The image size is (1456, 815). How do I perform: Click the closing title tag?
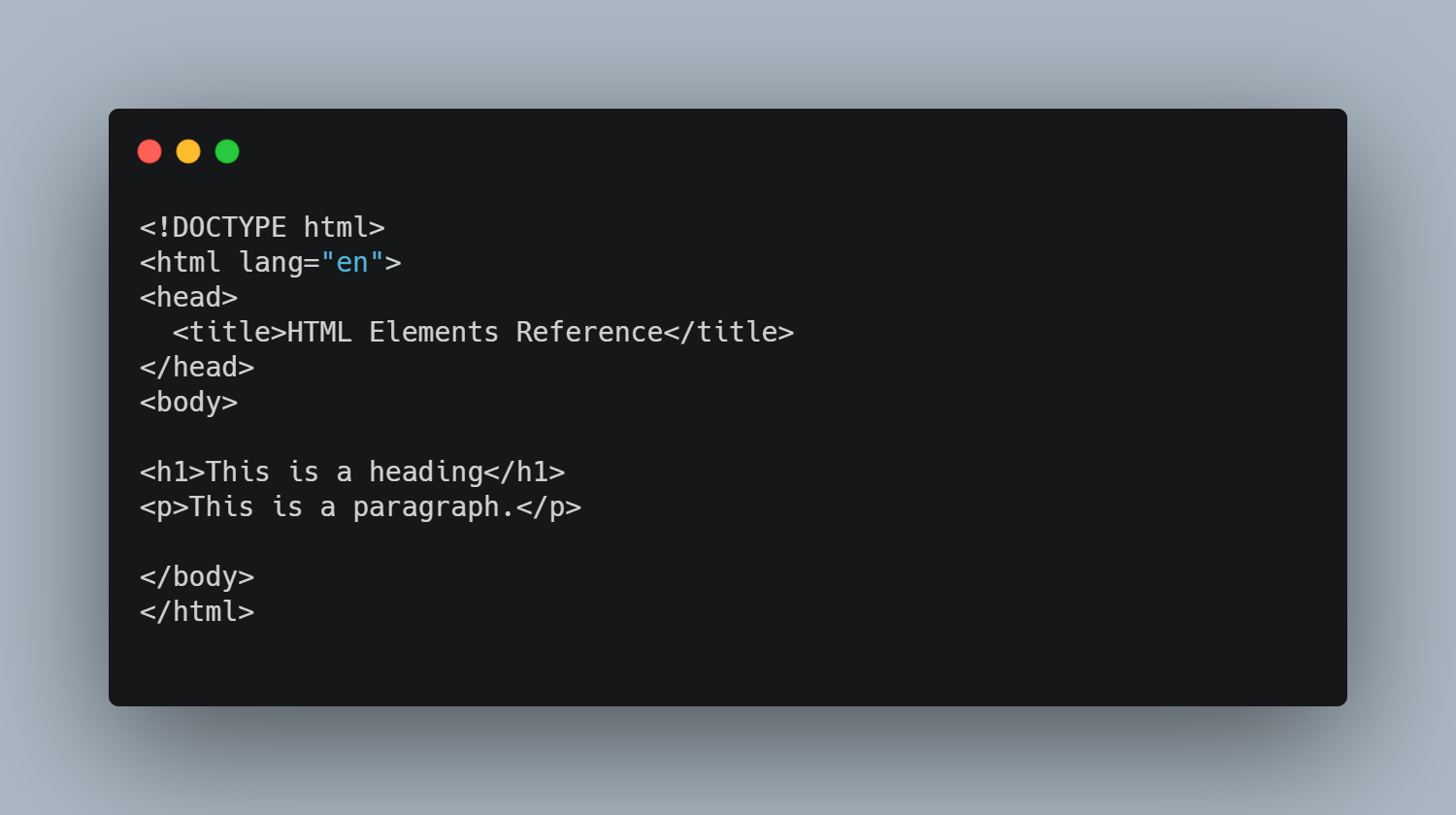point(729,332)
